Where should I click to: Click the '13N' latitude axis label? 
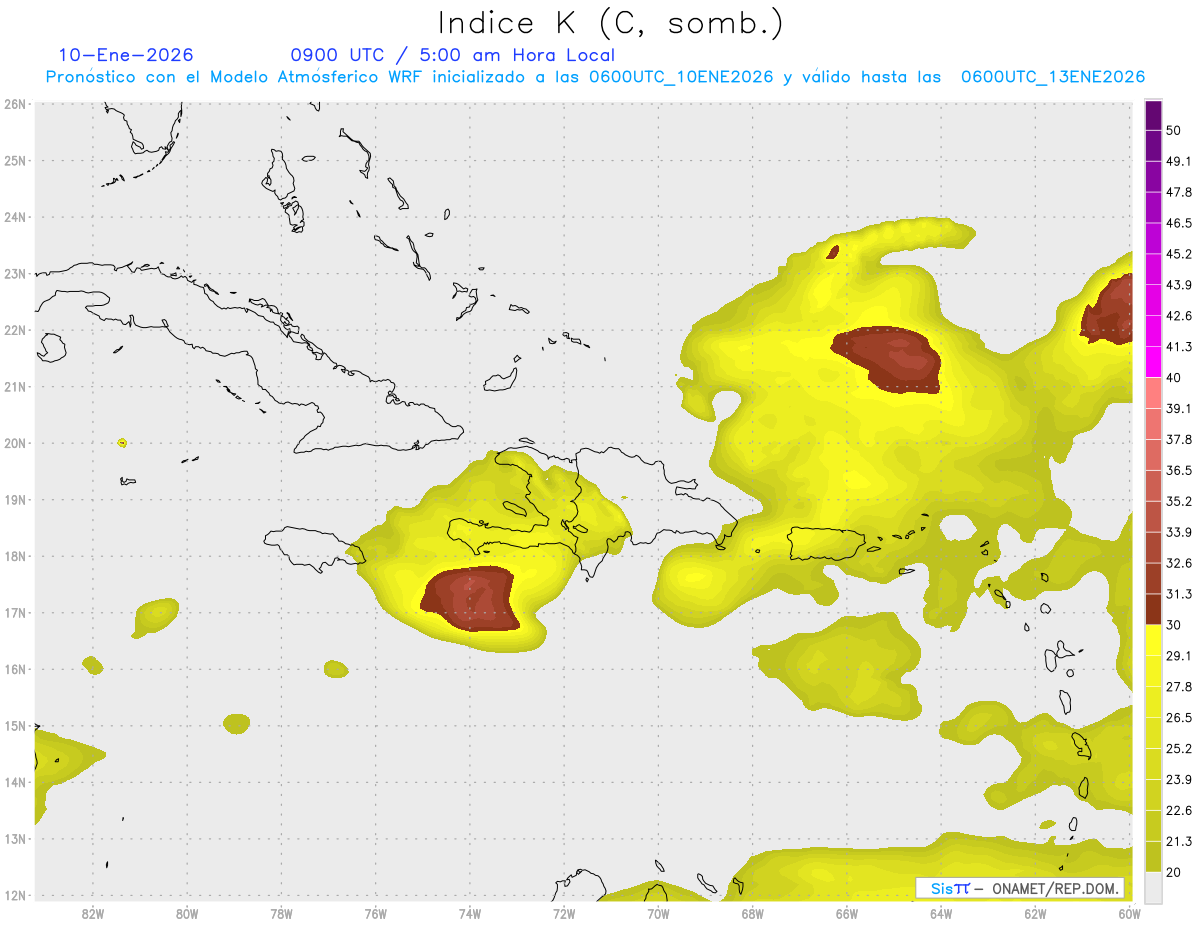point(15,839)
